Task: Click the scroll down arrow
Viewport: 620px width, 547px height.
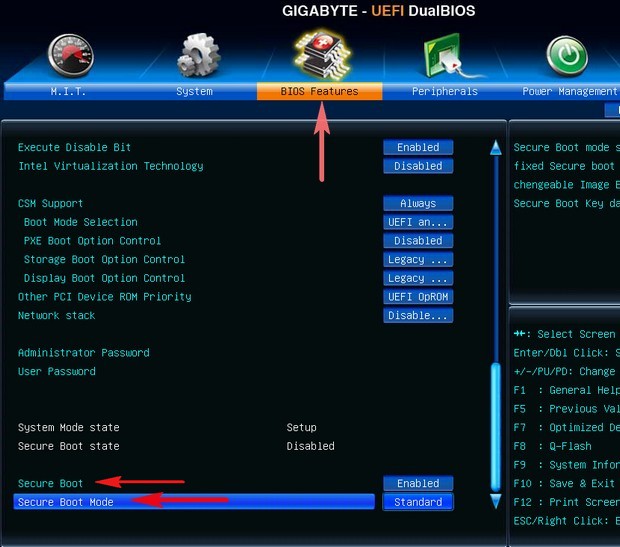Action: pyautogui.click(x=496, y=500)
